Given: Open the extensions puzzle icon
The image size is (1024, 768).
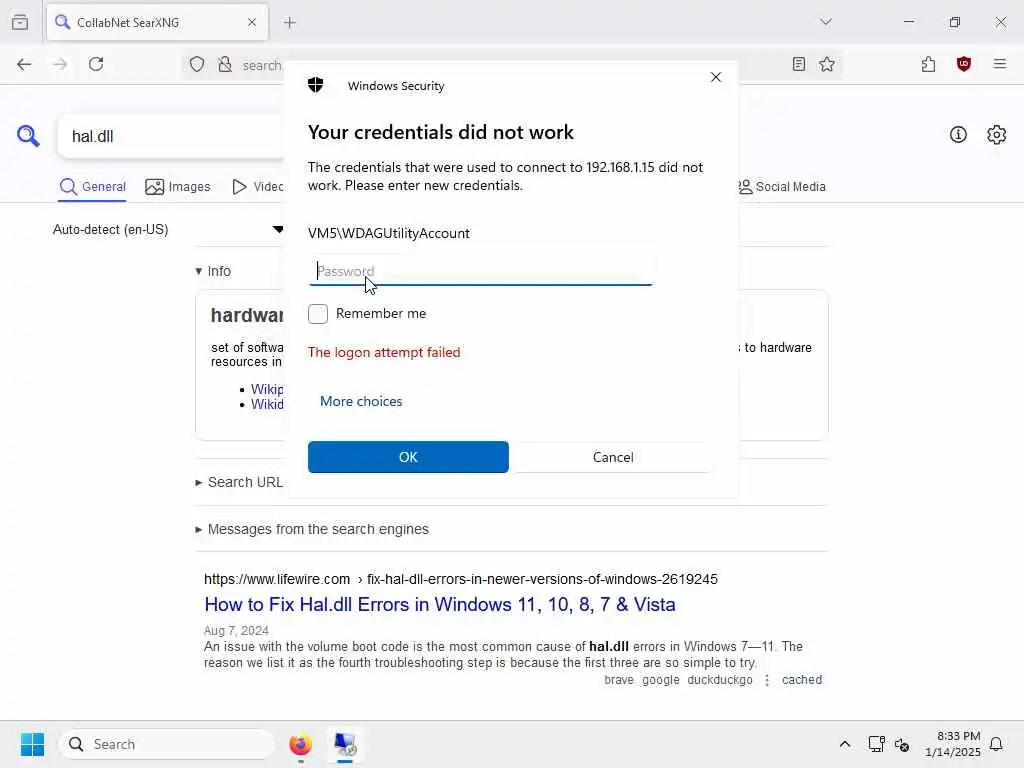Looking at the screenshot, I should click(x=928, y=64).
